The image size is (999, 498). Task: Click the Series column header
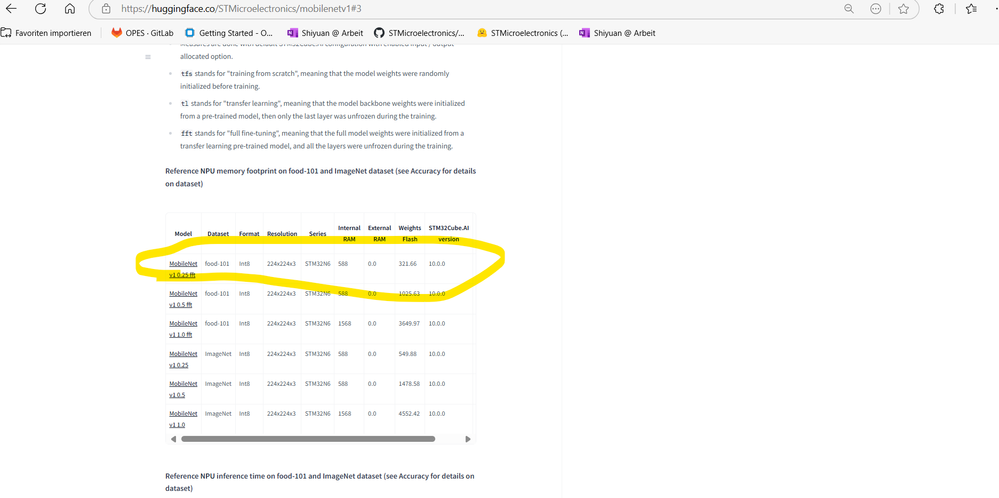click(x=318, y=234)
